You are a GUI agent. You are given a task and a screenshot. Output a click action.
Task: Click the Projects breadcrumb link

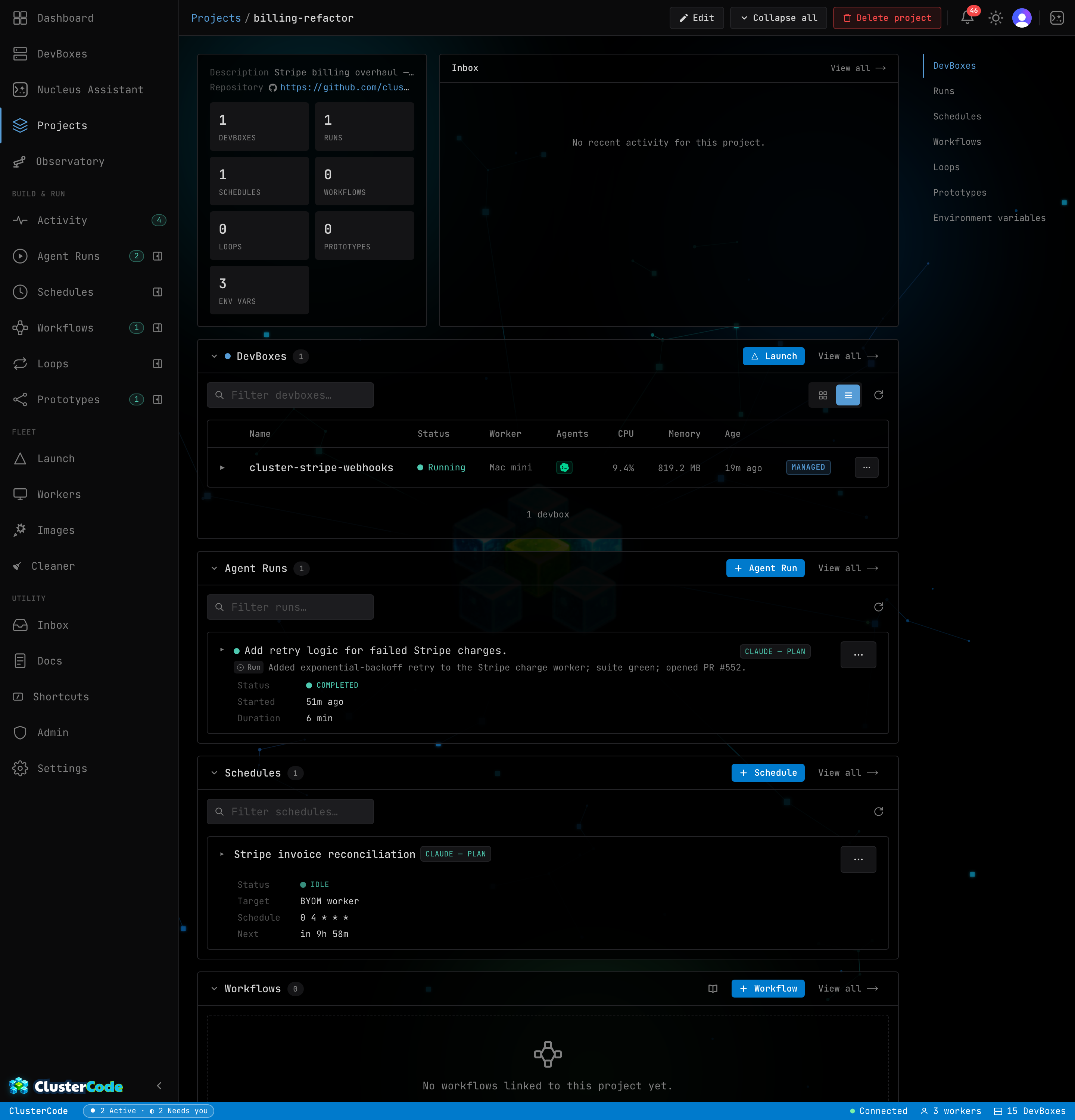tap(216, 18)
